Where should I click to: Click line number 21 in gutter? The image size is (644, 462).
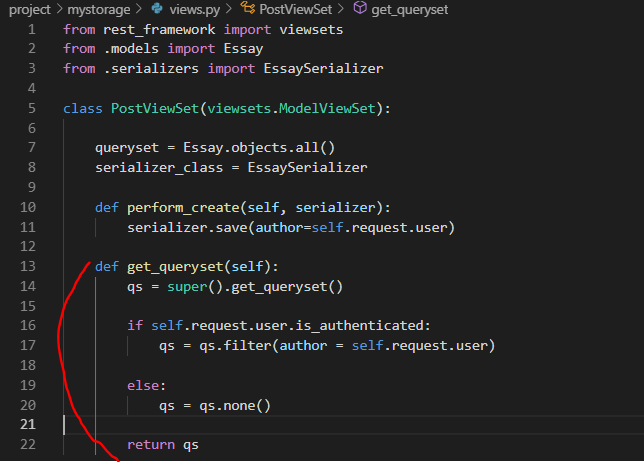(28, 424)
